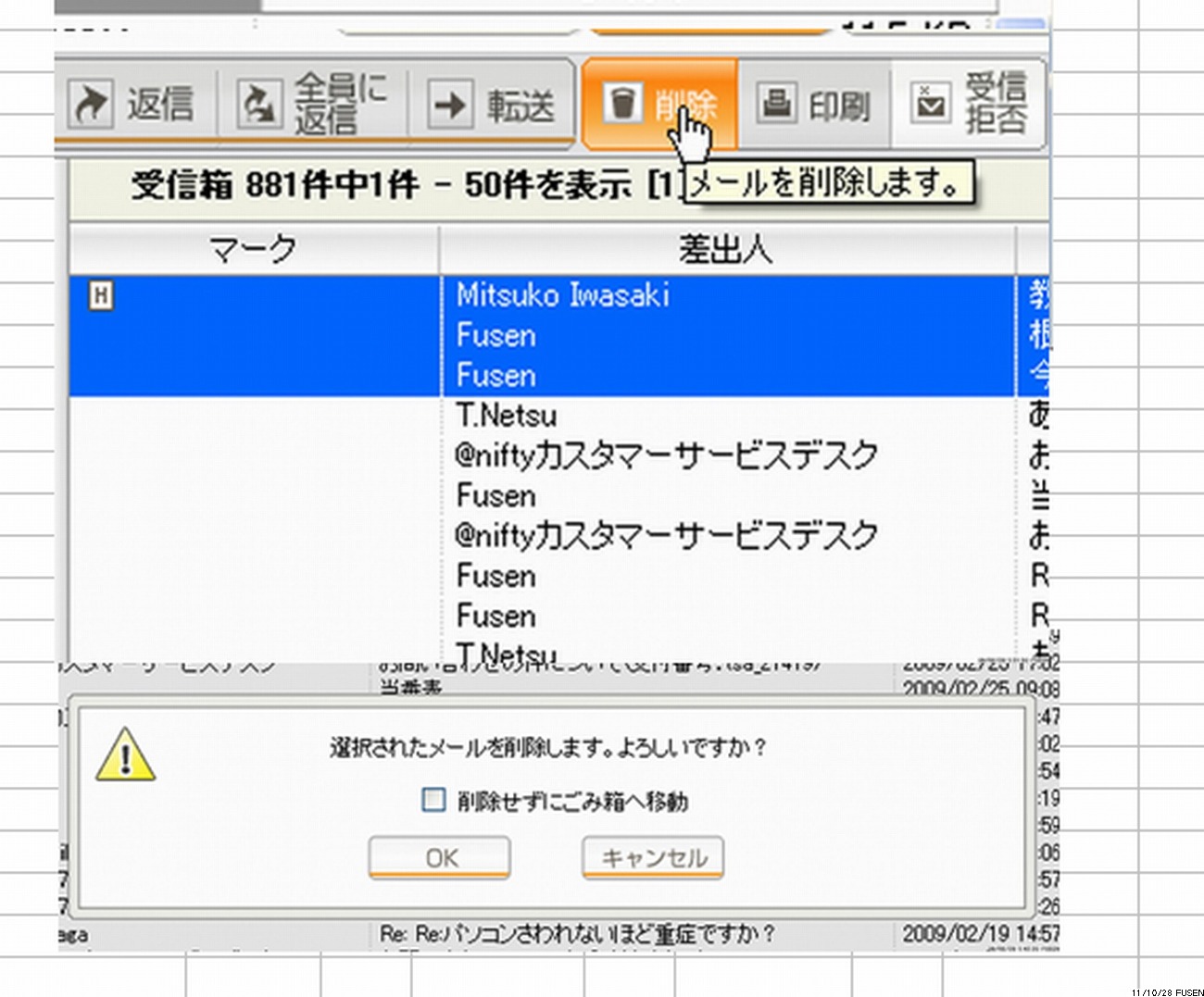Sort by the 差出人 column header
Image resolution: width=1204 pixels, height=997 pixels.
(x=727, y=249)
